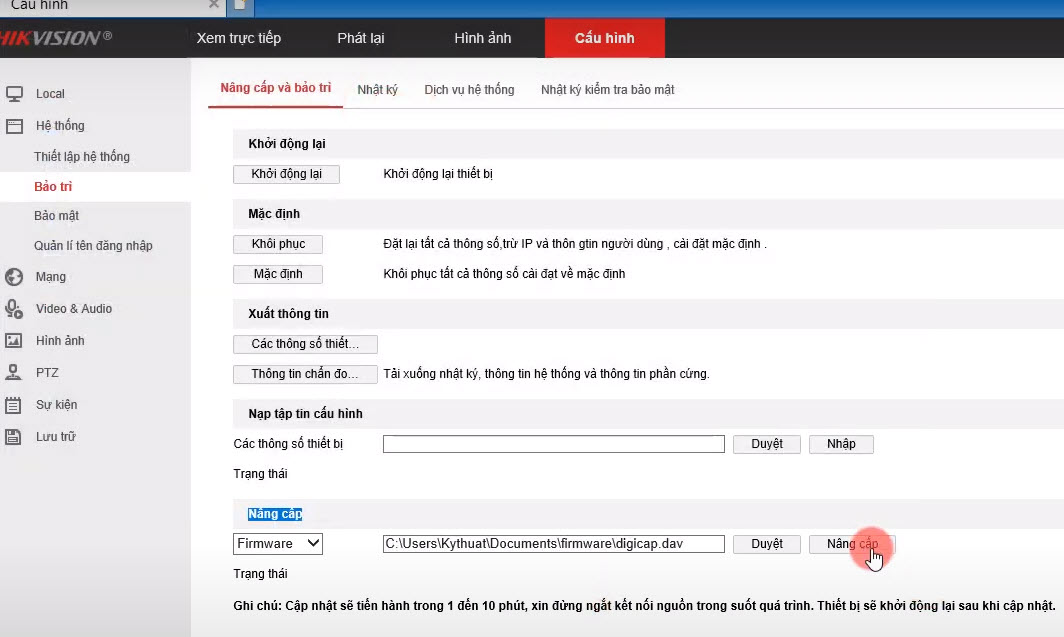Click the Video & Audio microphone icon
This screenshot has height=637, width=1064.
click(14, 309)
